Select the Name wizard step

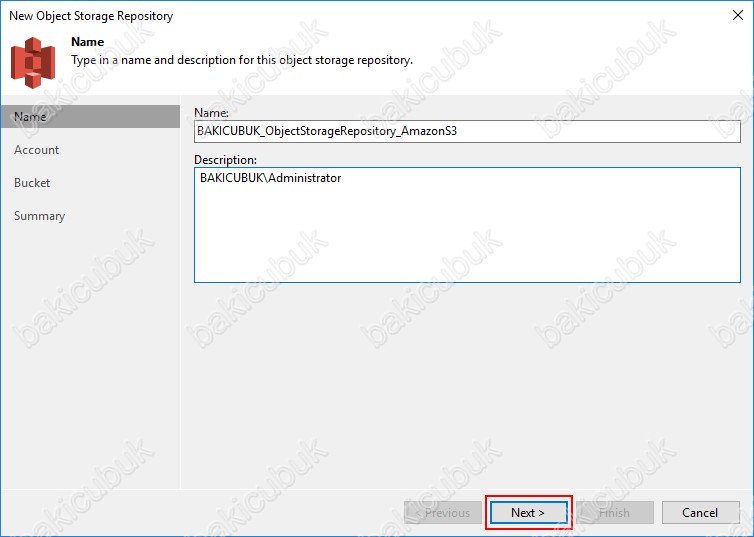pyautogui.click(x=90, y=117)
